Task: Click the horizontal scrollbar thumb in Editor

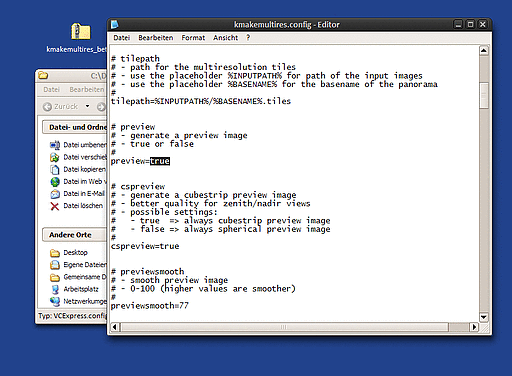Action: [x=284, y=327]
